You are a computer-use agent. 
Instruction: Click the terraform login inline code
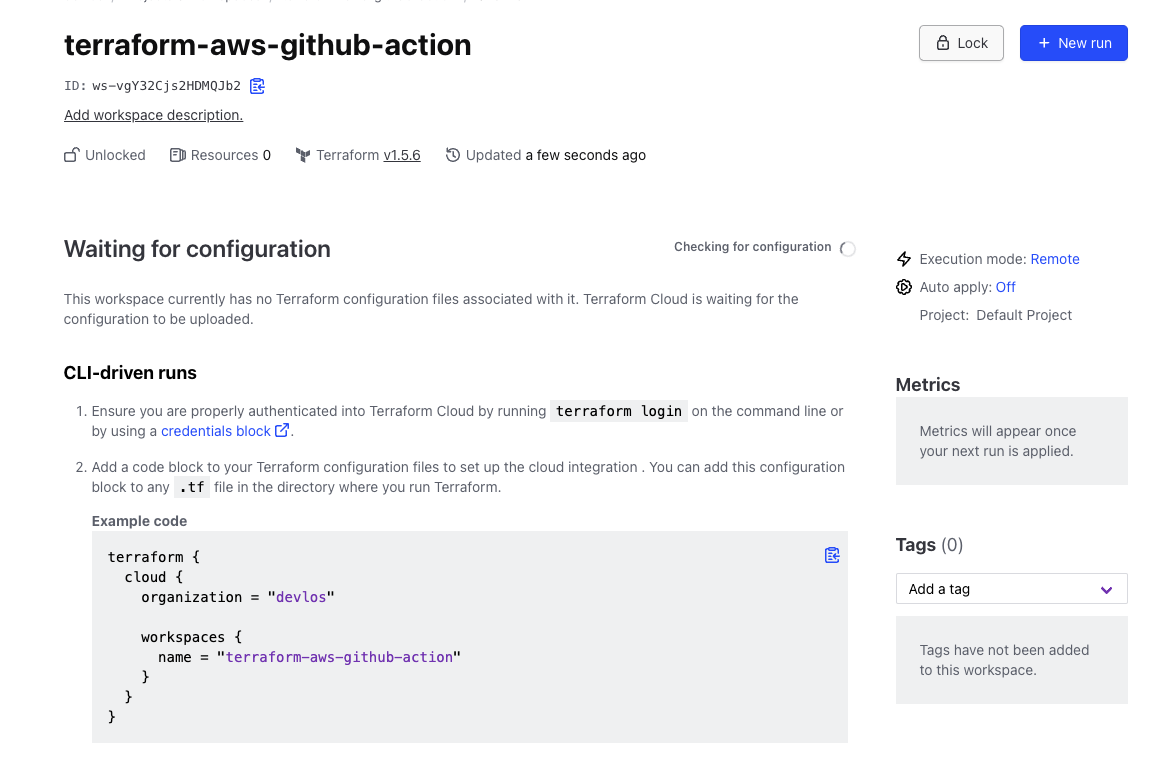618,412
